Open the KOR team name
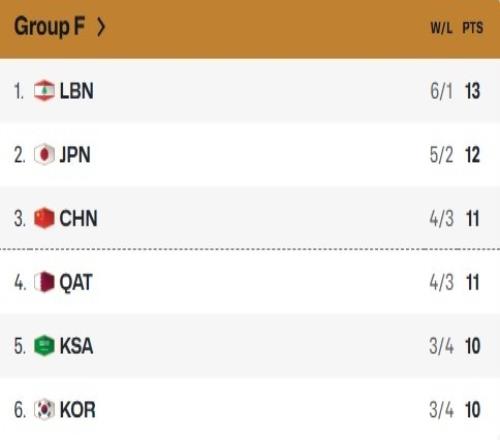 pos(77,410)
